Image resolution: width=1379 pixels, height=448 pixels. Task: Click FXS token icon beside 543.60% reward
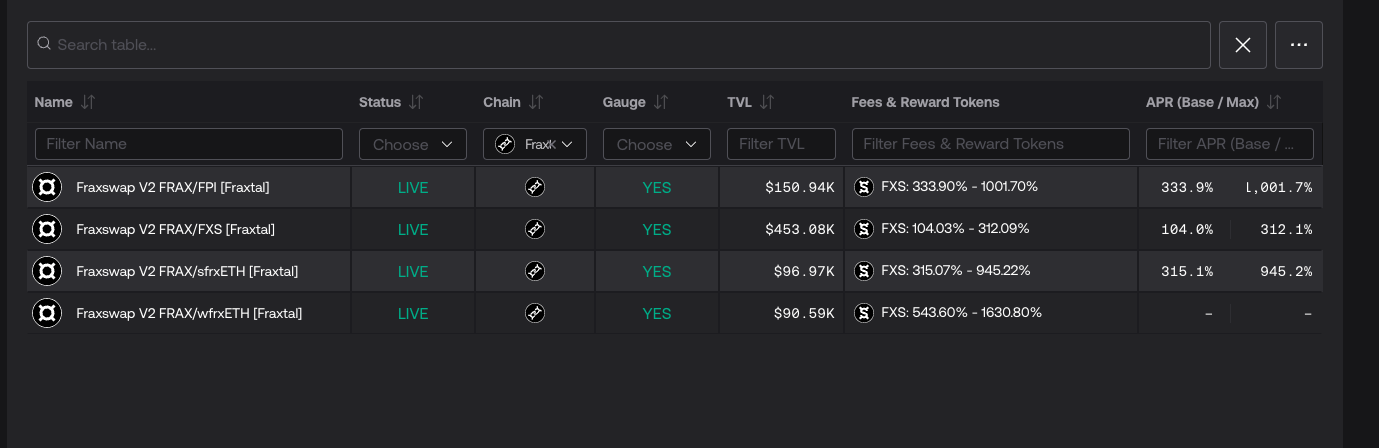point(864,313)
